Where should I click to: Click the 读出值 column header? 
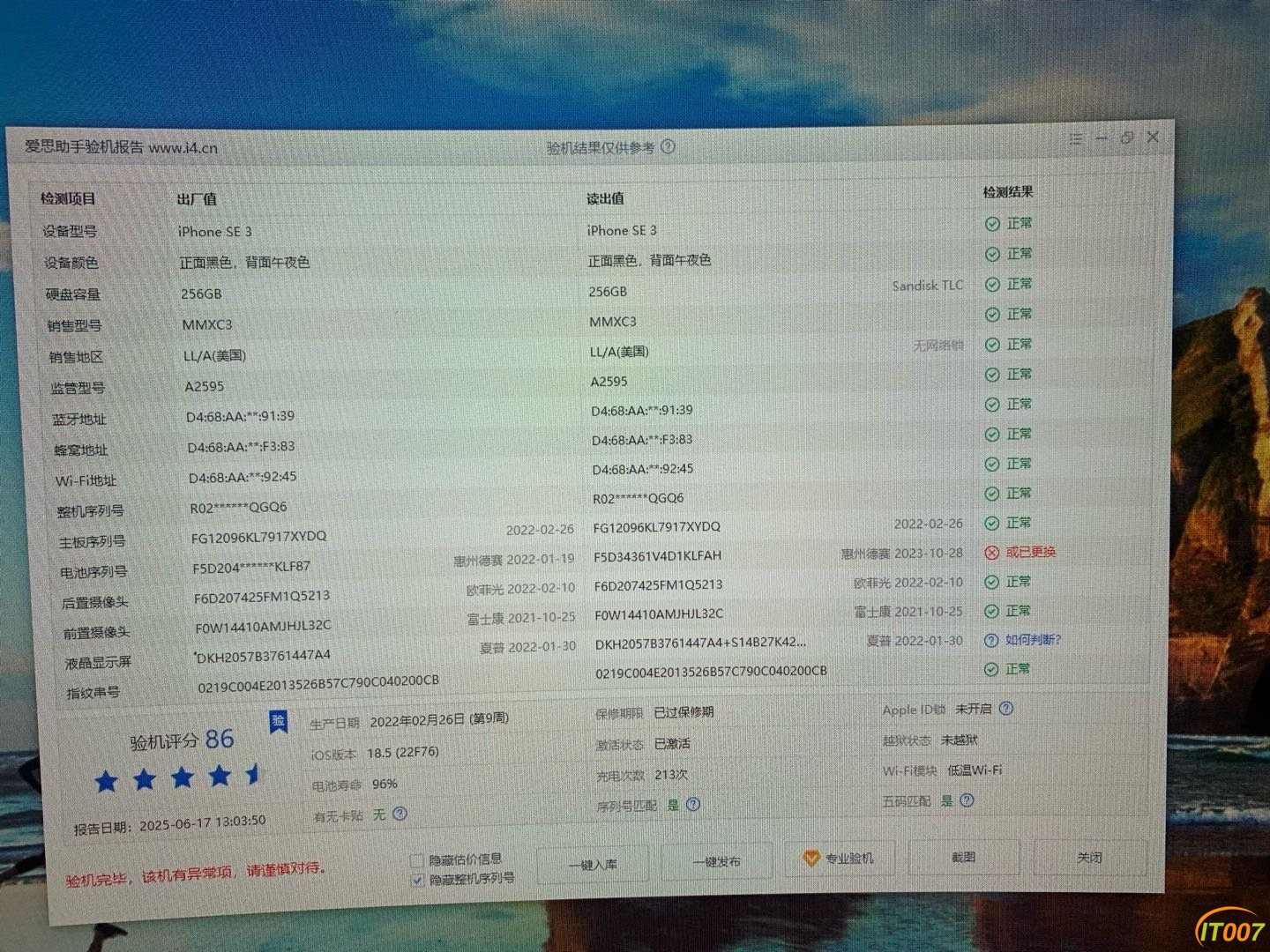click(x=605, y=198)
